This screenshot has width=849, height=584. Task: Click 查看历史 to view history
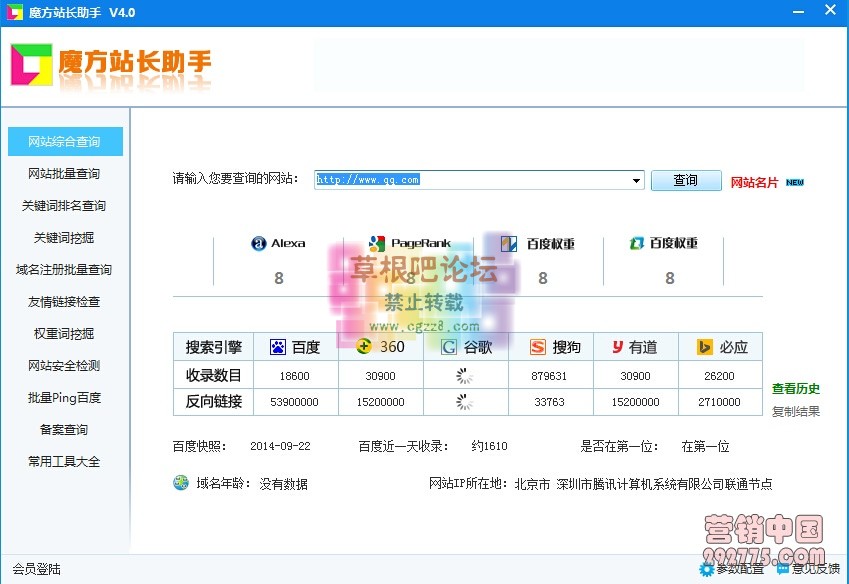click(795, 389)
